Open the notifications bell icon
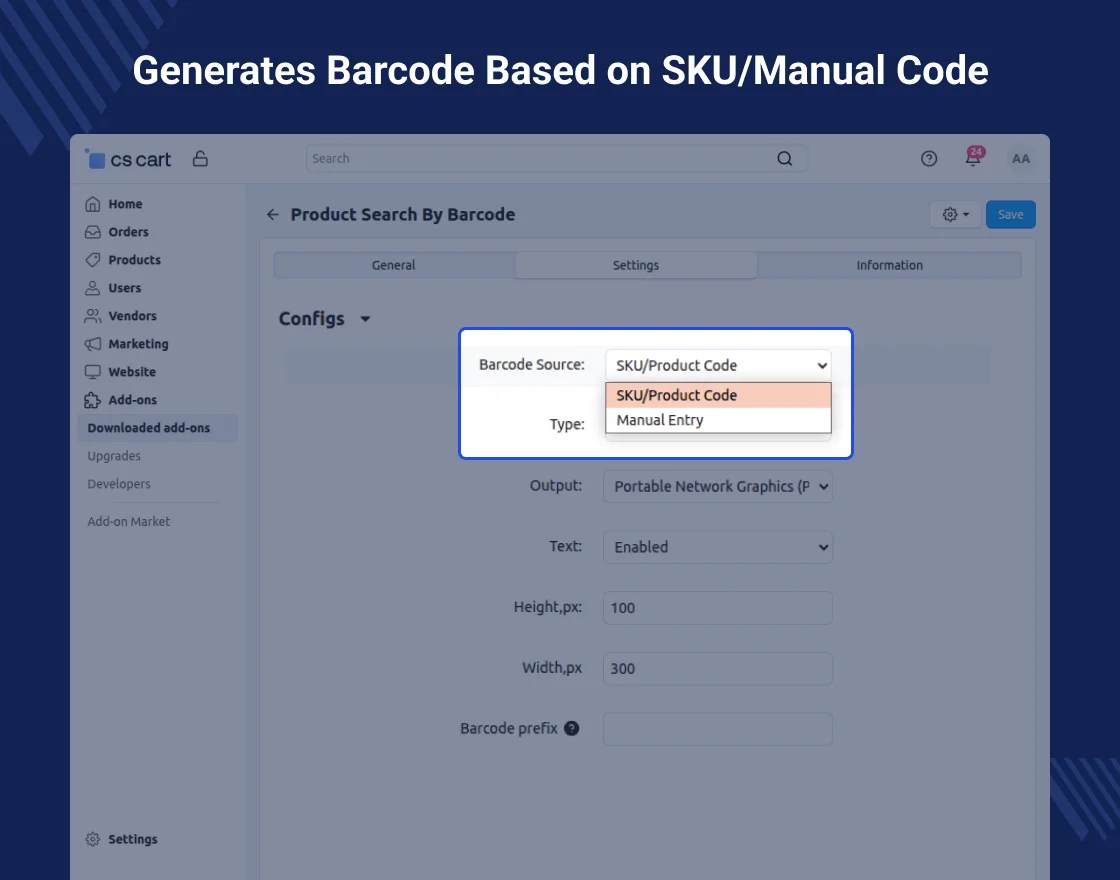The height and width of the screenshot is (880, 1120). click(x=972, y=158)
